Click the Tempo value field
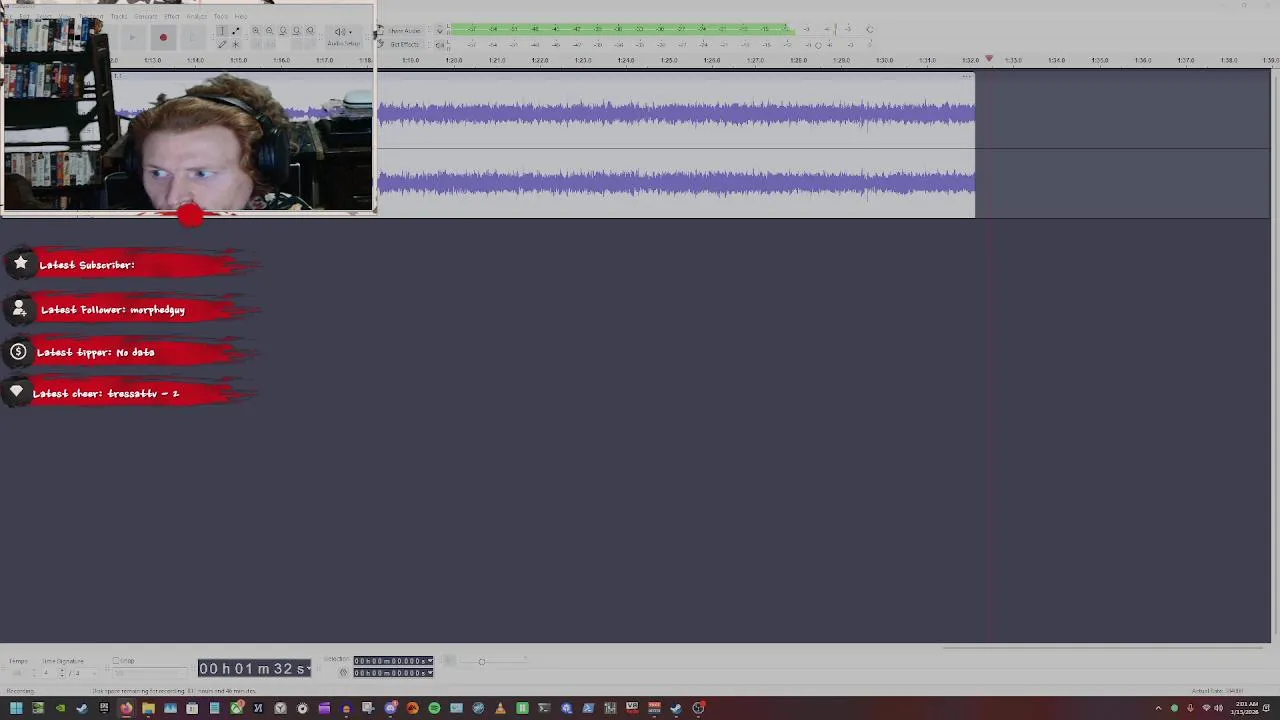 (18, 673)
